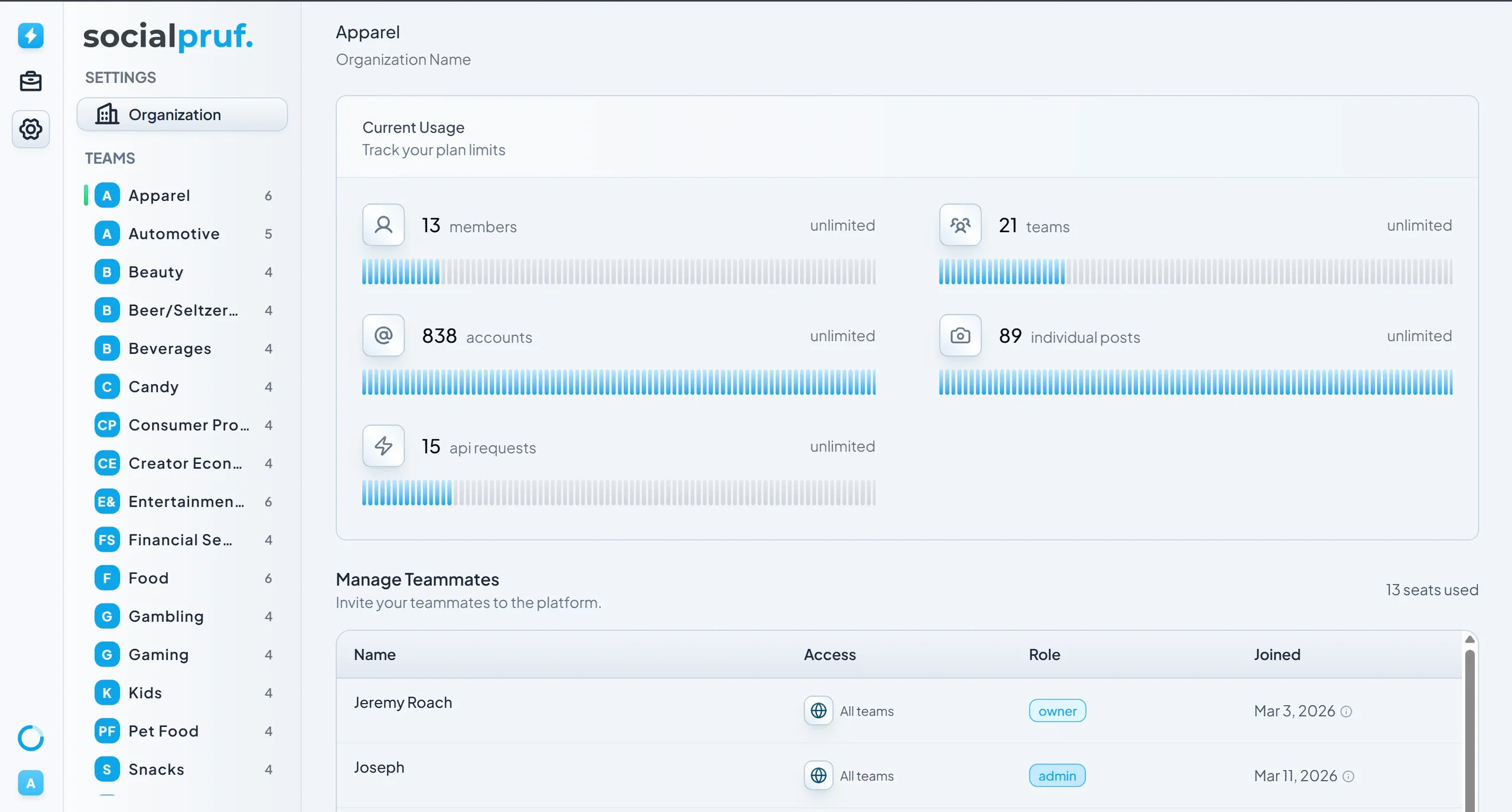The image size is (1512, 812).
Task: Click the owner role badge
Action: tap(1057, 710)
